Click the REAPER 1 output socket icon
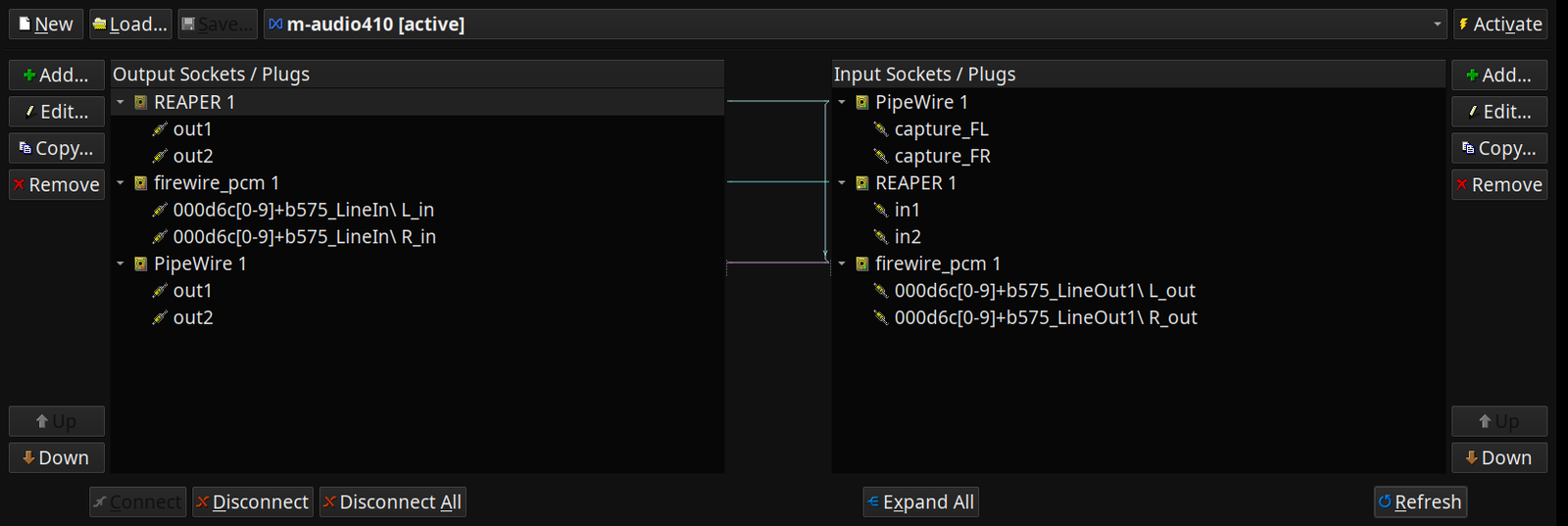Image resolution: width=1568 pixels, height=526 pixels. coord(140,102)
